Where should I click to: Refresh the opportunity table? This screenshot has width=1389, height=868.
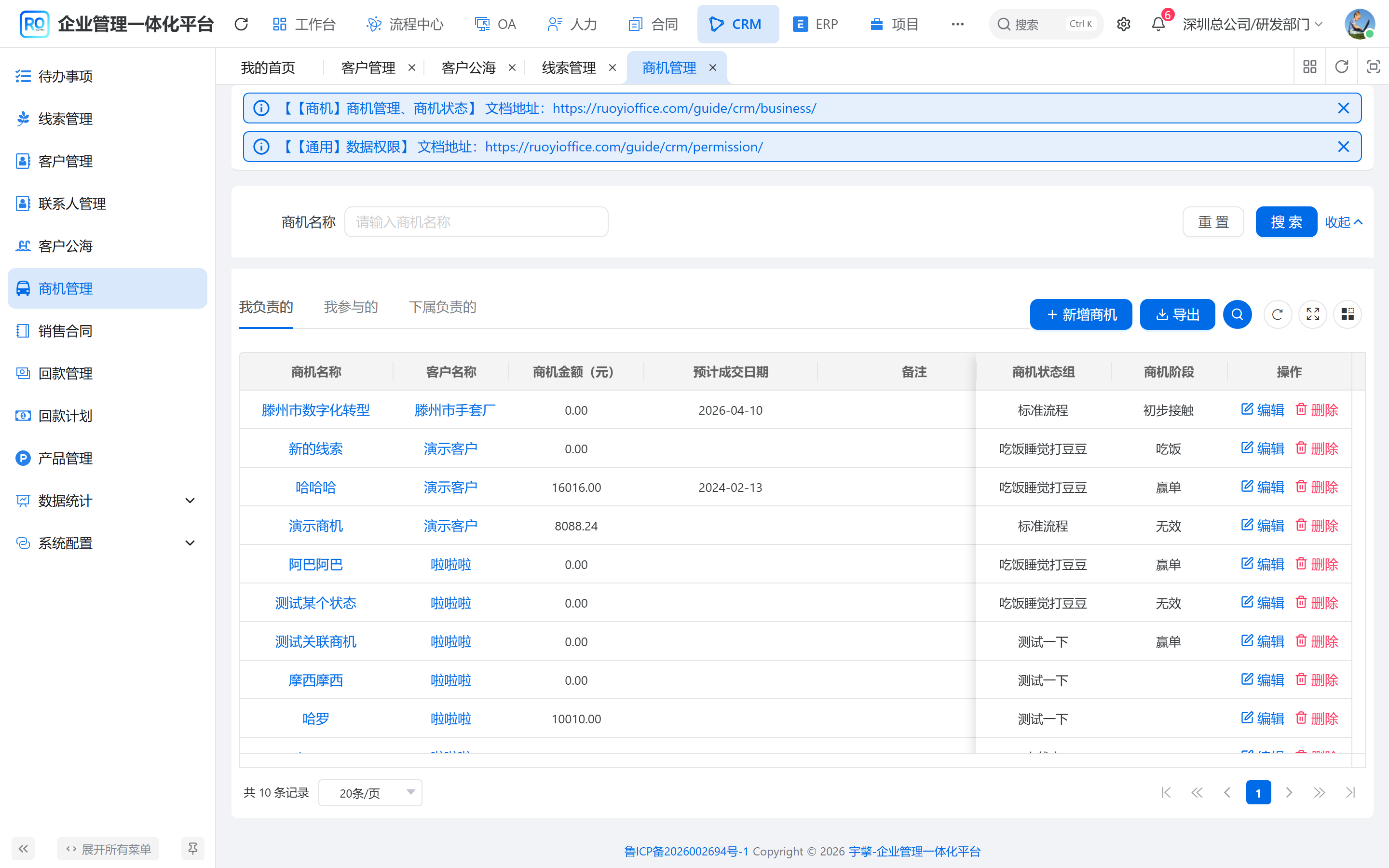pos(1278,314)
